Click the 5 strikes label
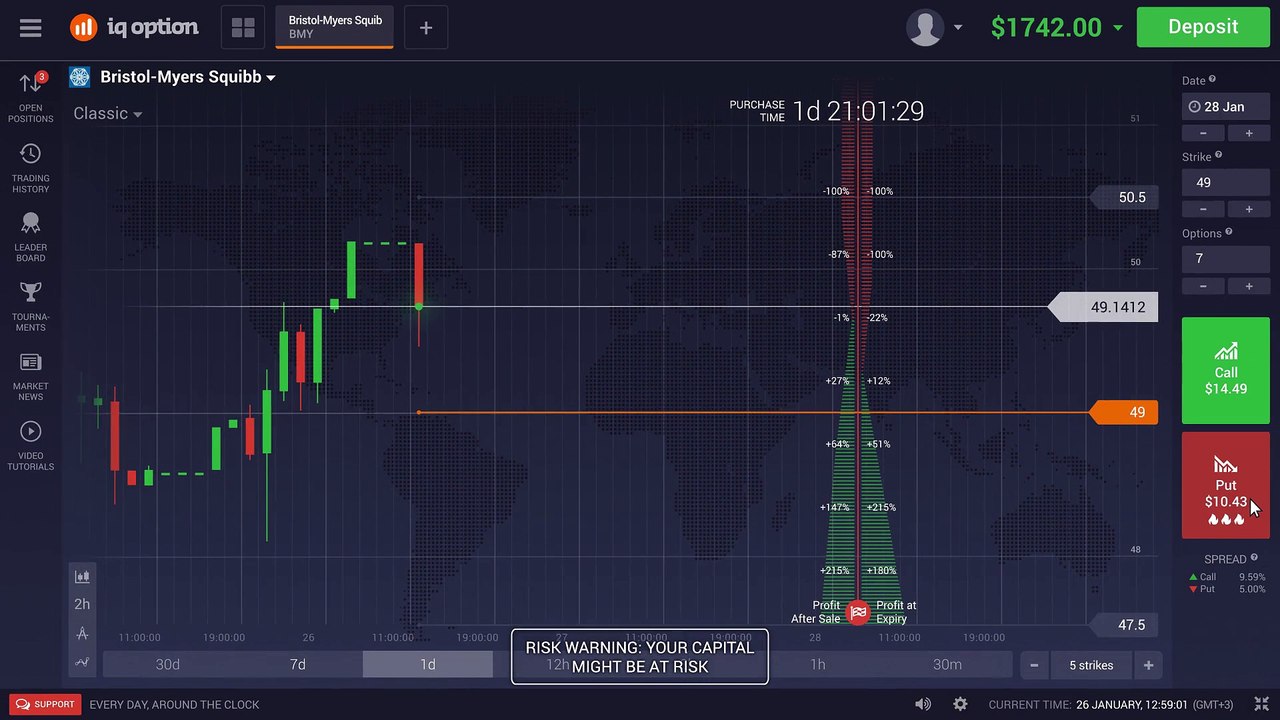Image resolution: width=1280 pixels, height=720 pixels. (1091, 665)
